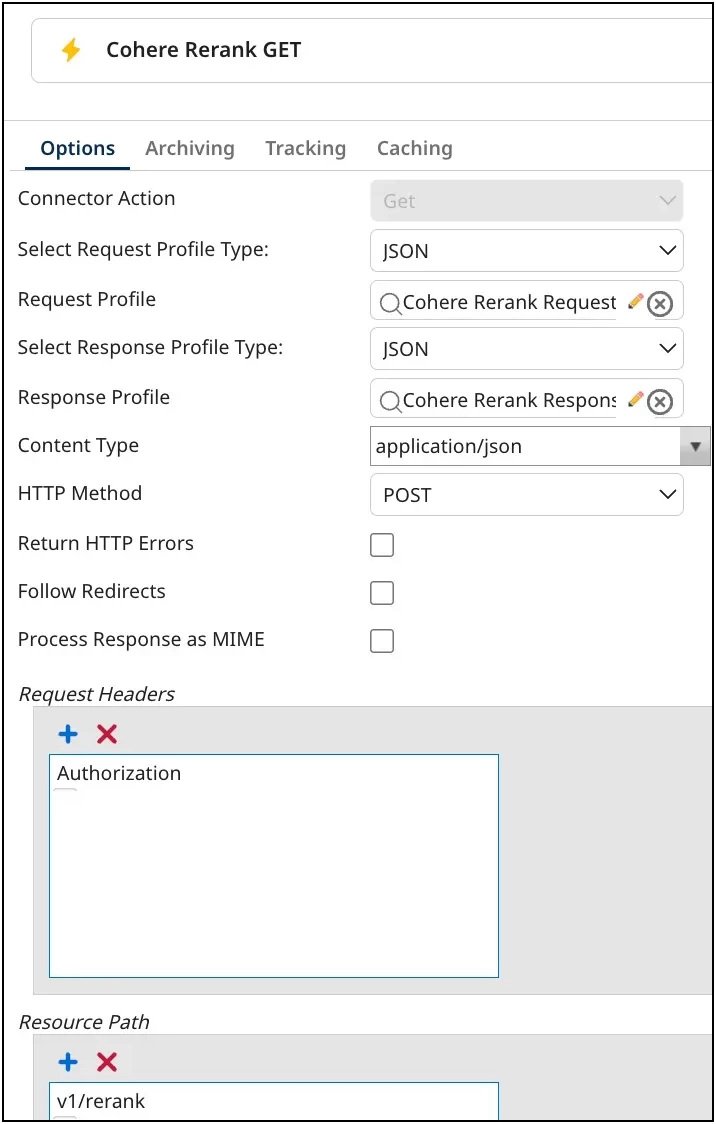Click the lightning bolt connector icon
The height and width of the screenshot is (1124, 716).
(x=71, y=50)
